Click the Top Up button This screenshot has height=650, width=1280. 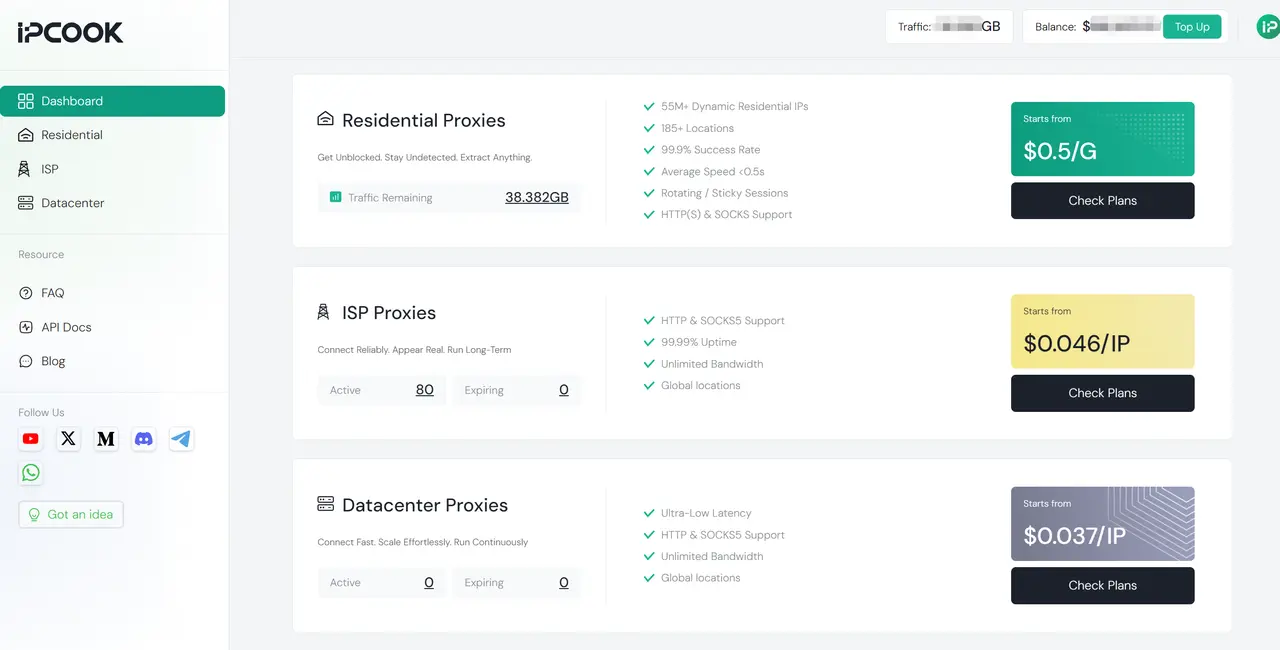(x=1192, y=27)
